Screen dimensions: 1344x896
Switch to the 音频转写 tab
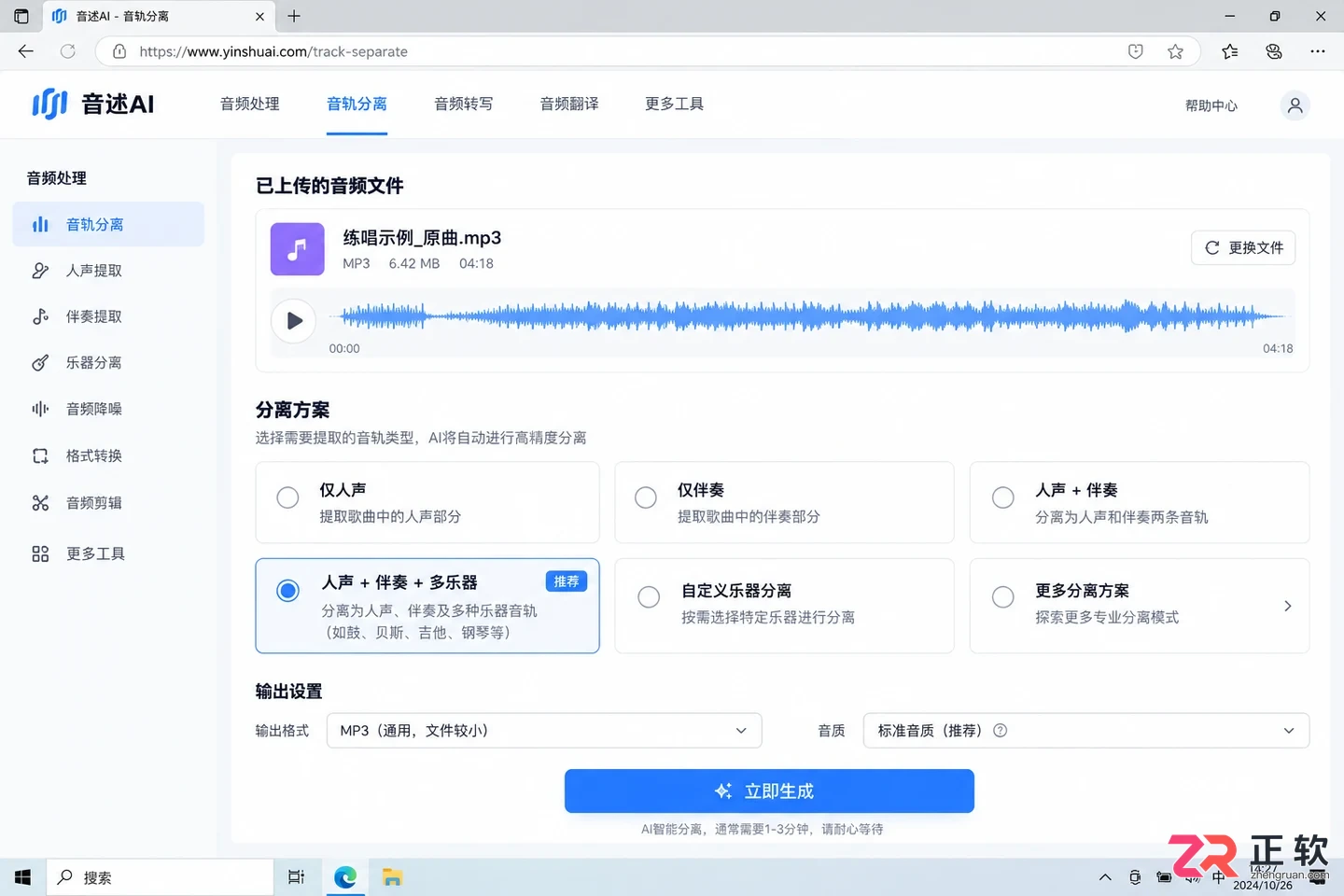click(x=464, y=104)
